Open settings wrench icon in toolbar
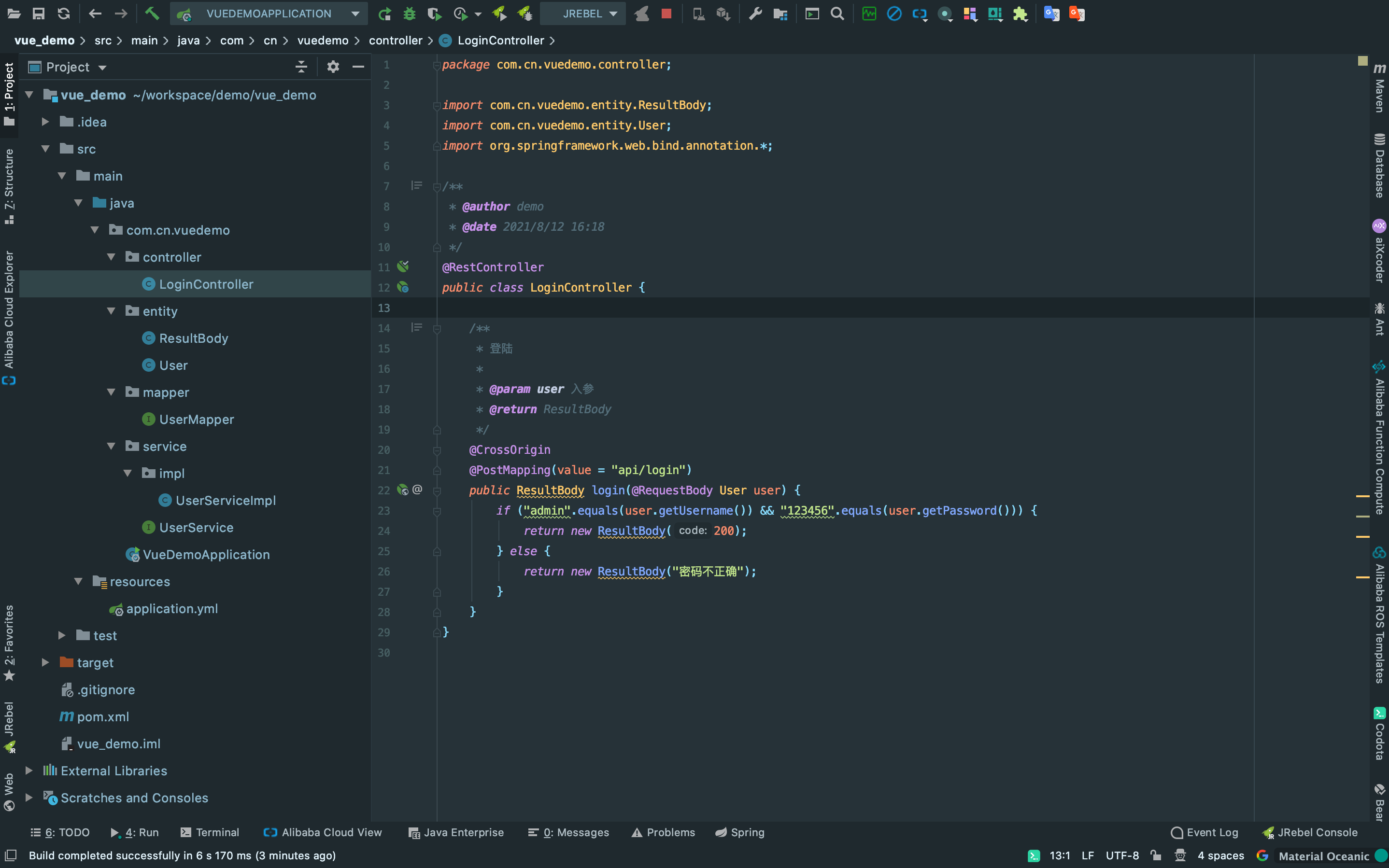The height and width of the screenshot is (868, 1389). point(755,13)
